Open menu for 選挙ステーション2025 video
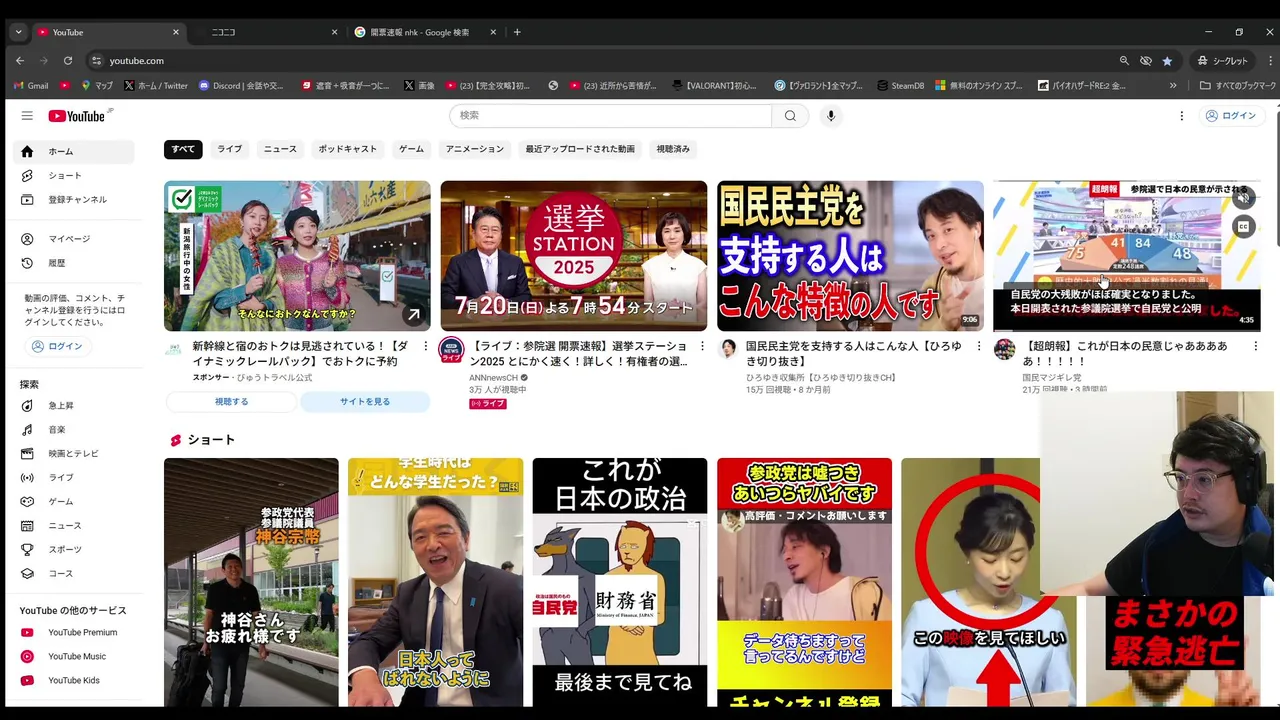1280x720 pixels. click(x=702, y=347)
